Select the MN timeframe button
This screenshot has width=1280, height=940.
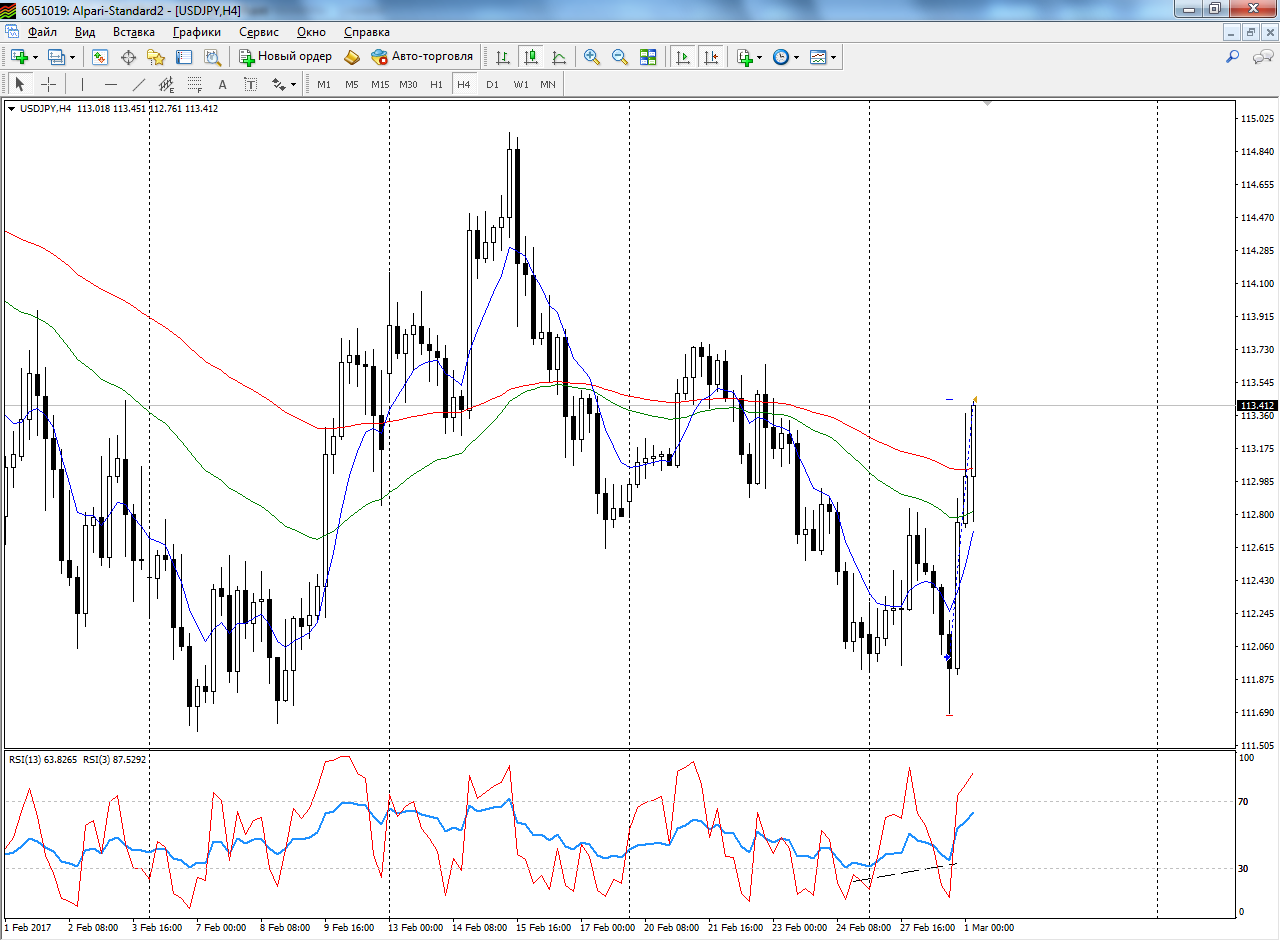point(548,84)
